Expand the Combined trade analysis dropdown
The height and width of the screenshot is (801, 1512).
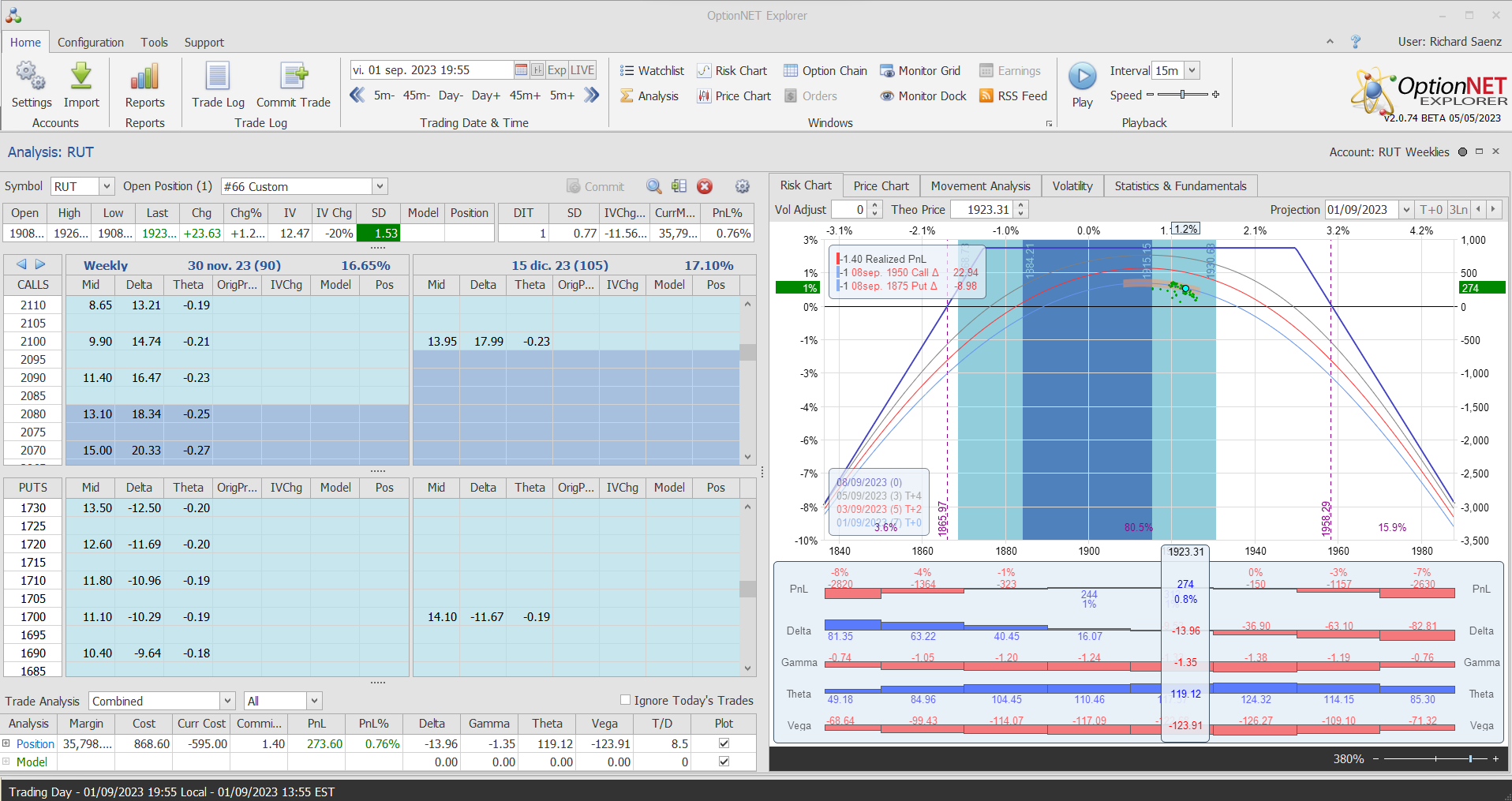point(227,701)
